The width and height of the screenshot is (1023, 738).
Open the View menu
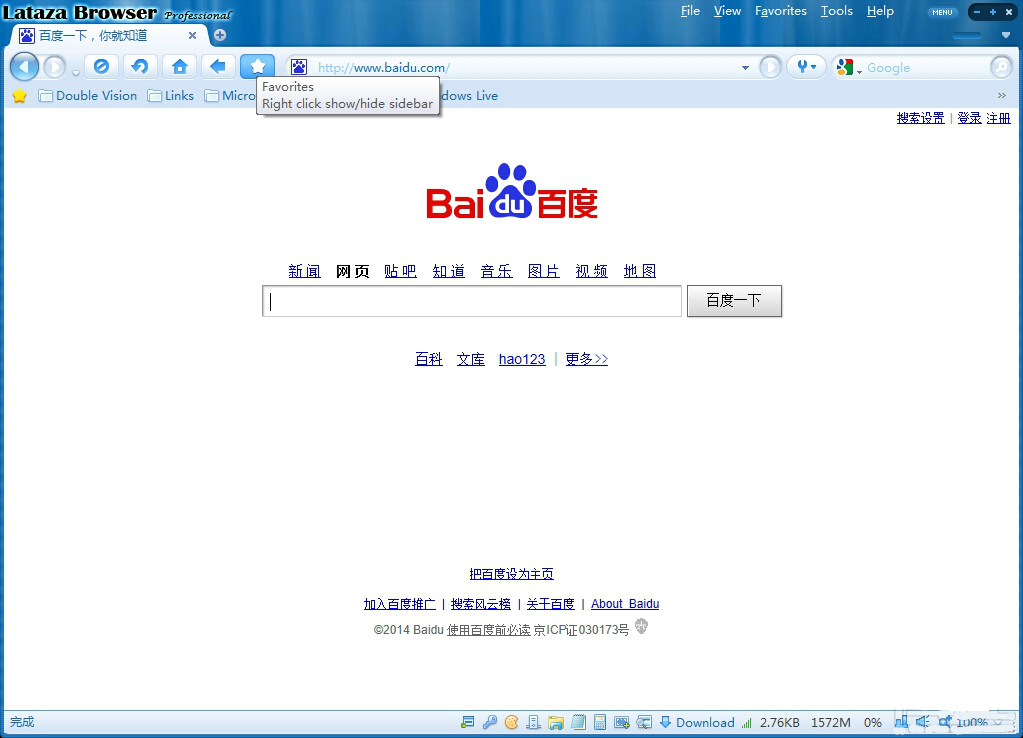coord(727,11)
